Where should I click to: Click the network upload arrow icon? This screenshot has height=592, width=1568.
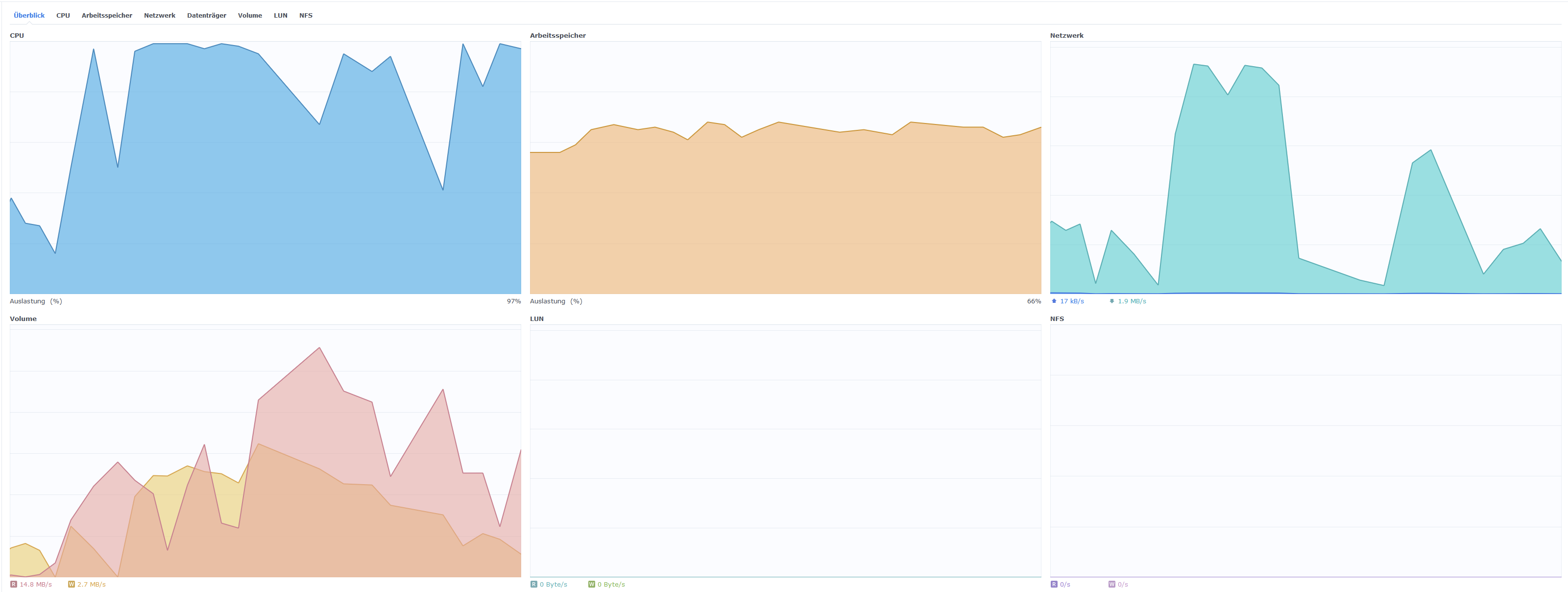click(x=1054, y=301)
